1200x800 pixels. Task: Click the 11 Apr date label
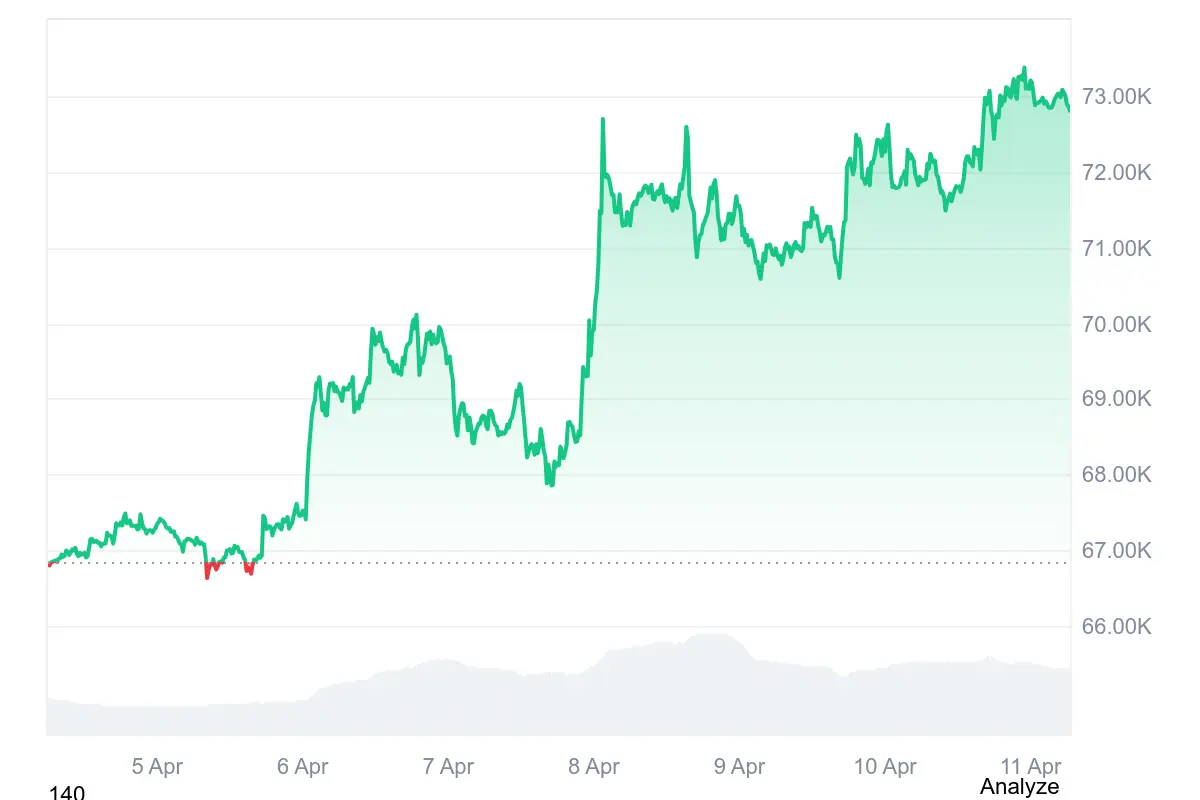1031,767
